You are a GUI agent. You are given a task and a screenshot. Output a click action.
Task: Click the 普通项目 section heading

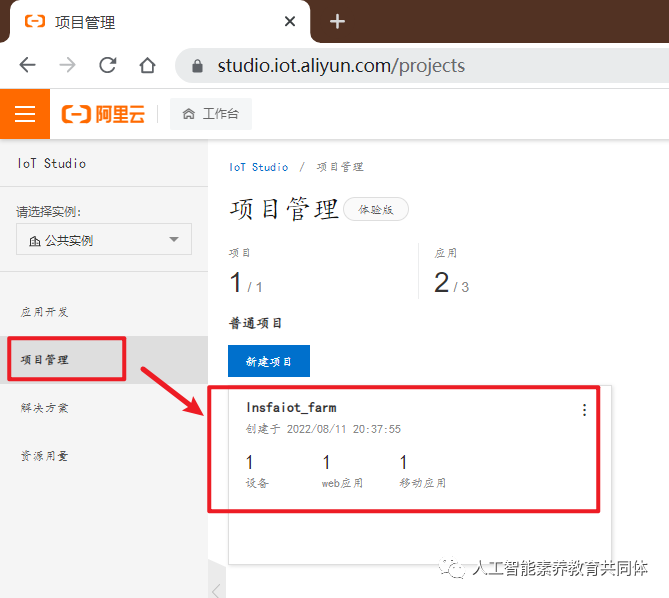pyautogui.click(x=256, y=323)
